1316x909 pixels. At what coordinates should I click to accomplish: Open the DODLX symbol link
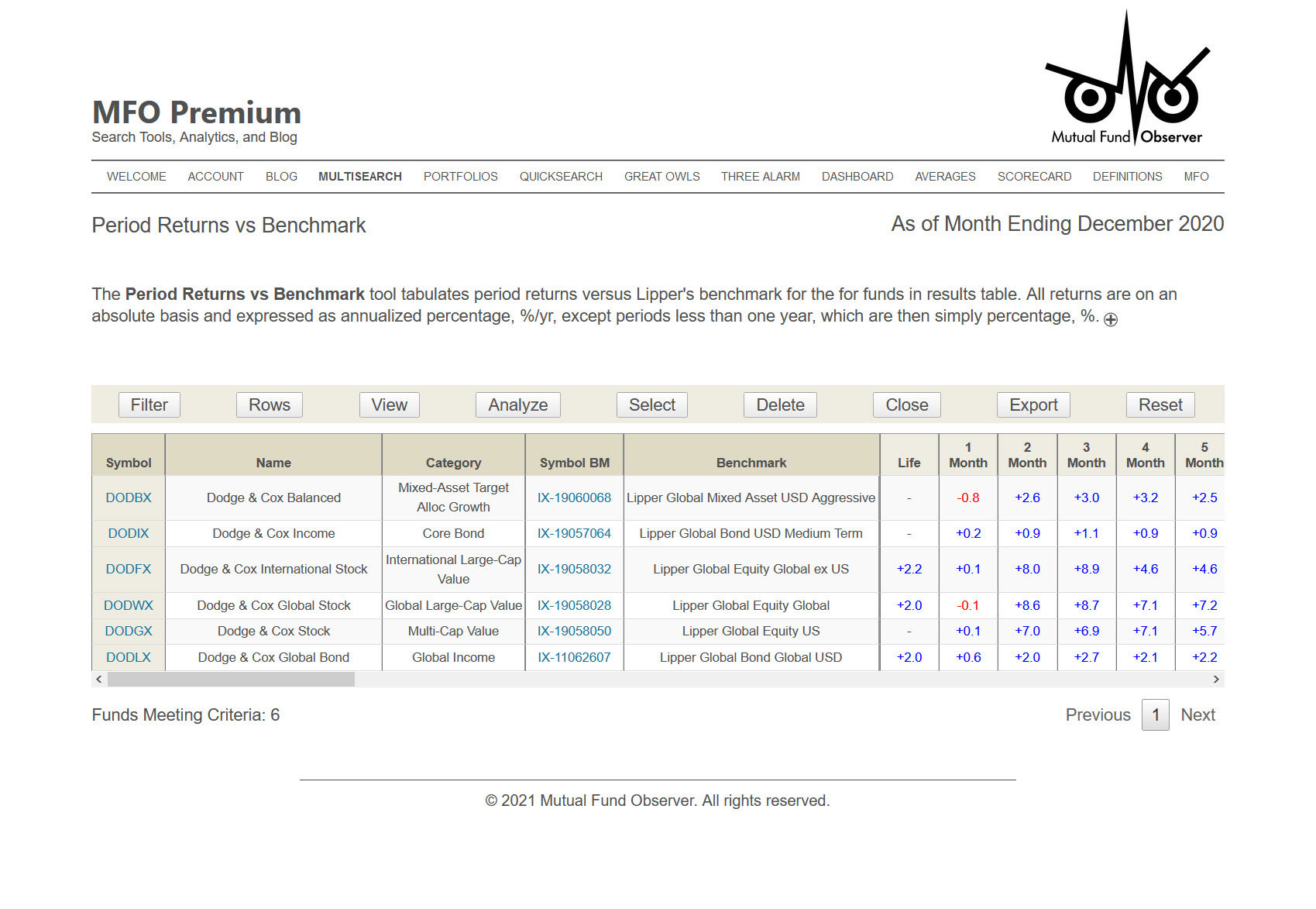[129, 658]
